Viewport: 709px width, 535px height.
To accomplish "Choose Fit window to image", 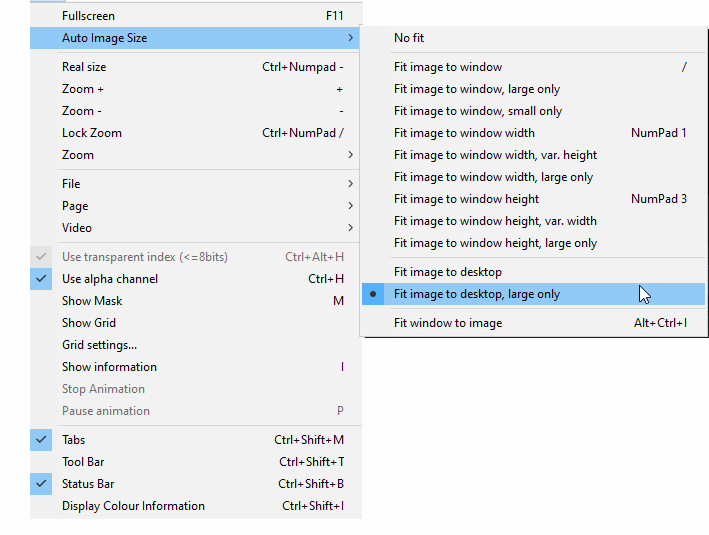I will click(x=448, y=323).
